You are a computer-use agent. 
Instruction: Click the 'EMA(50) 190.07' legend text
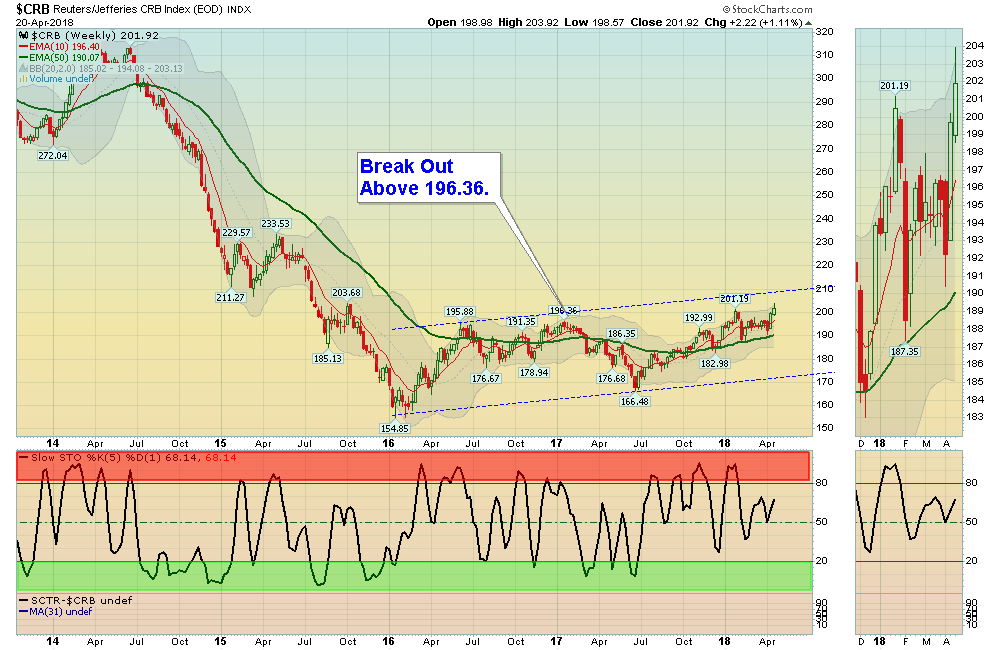click(64, 57)
